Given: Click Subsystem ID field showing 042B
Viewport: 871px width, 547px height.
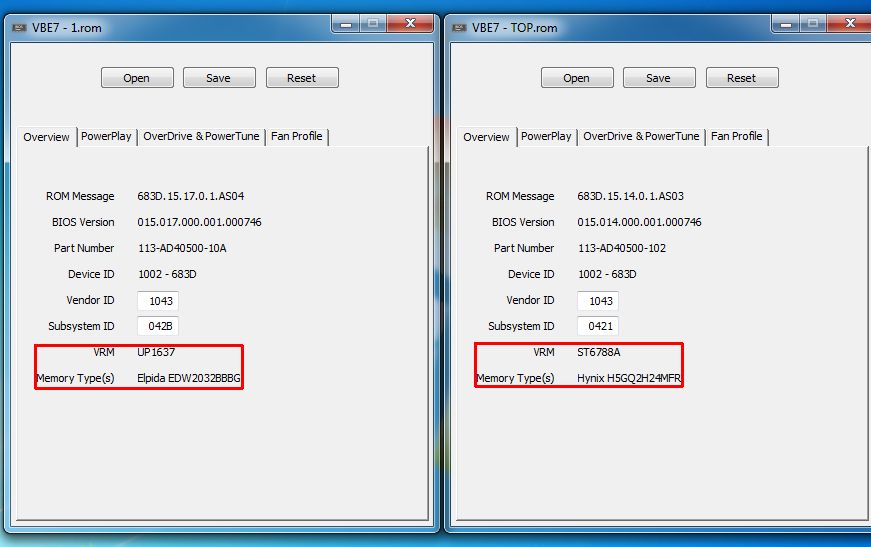Looking at the screenshot, I should click(158, 326).
